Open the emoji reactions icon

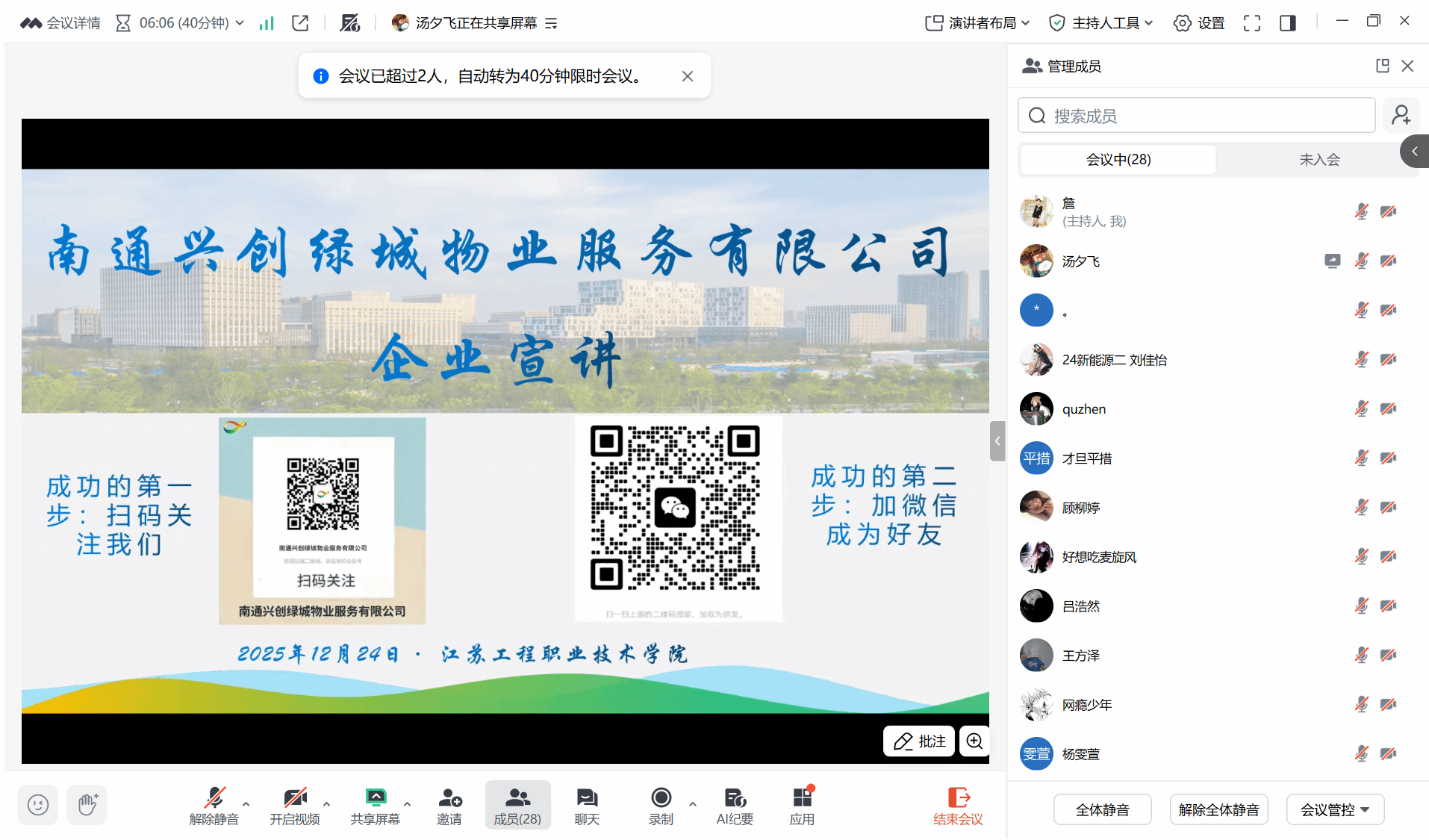37,805
